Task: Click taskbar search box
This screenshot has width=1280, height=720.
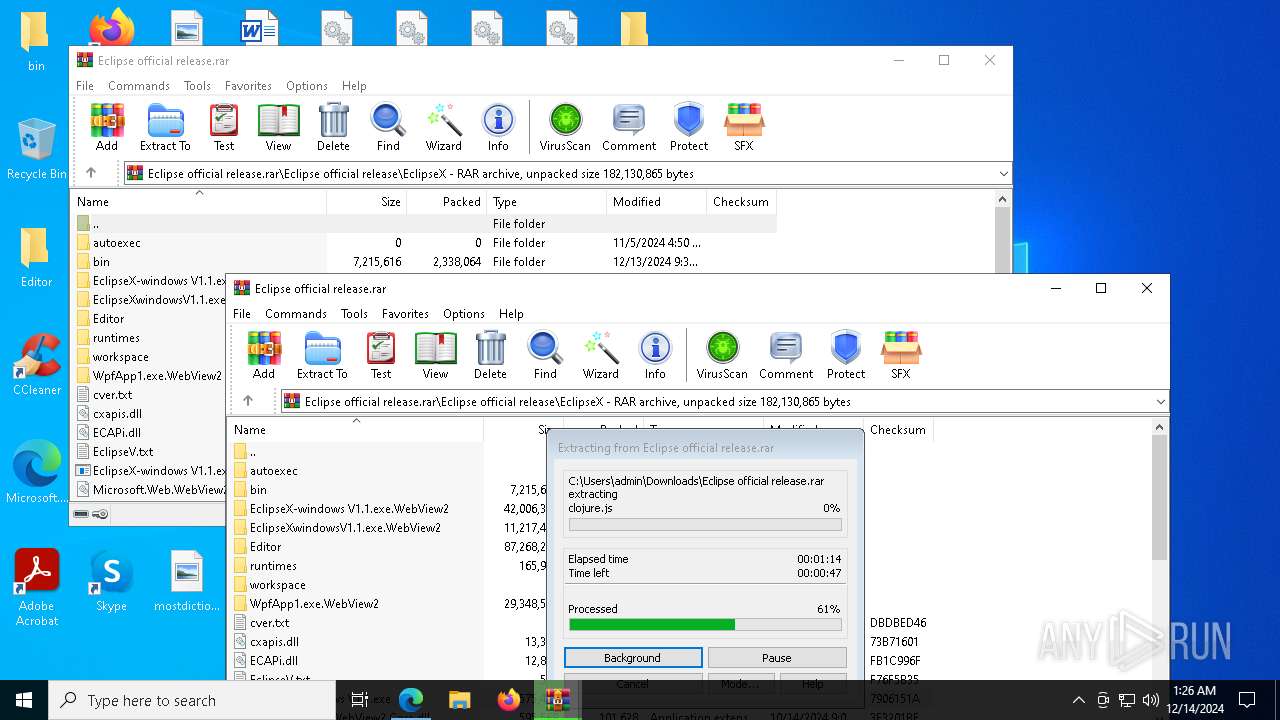Action: (x=192, y=700)
